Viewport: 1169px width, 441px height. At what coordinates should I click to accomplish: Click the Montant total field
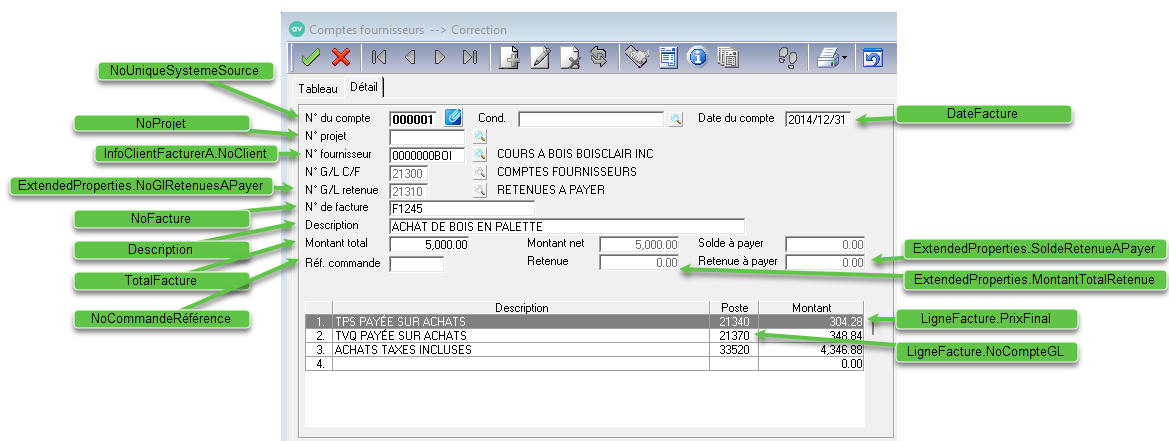[x=429, y=244]
